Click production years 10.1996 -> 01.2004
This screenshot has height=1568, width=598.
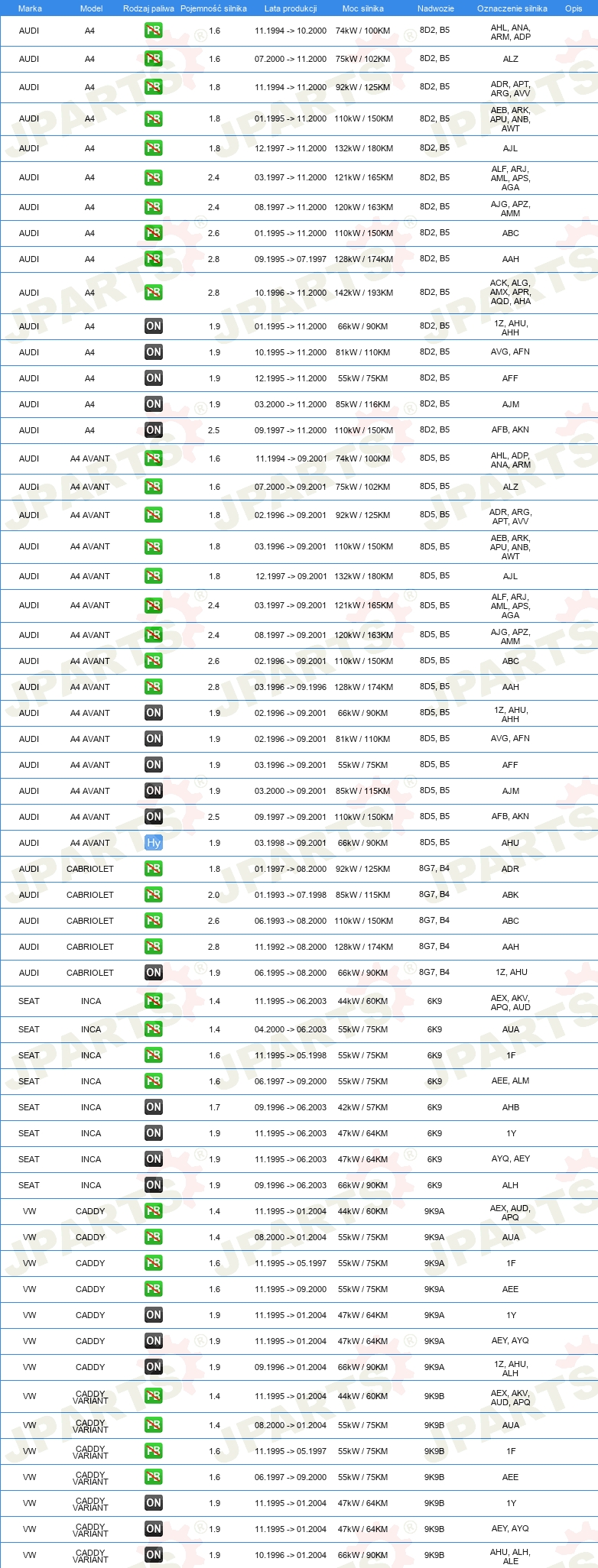click(291, 1555)
